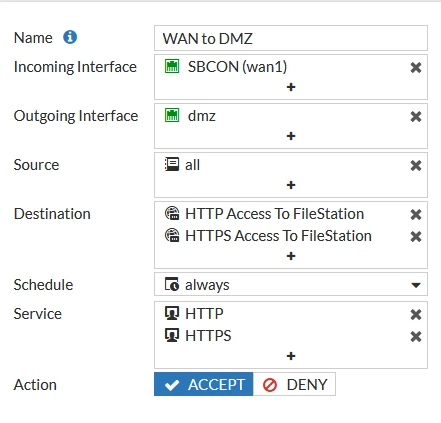
Task: Remove HTTP Access To FileStation destination
Action: [x=416, y=214]
